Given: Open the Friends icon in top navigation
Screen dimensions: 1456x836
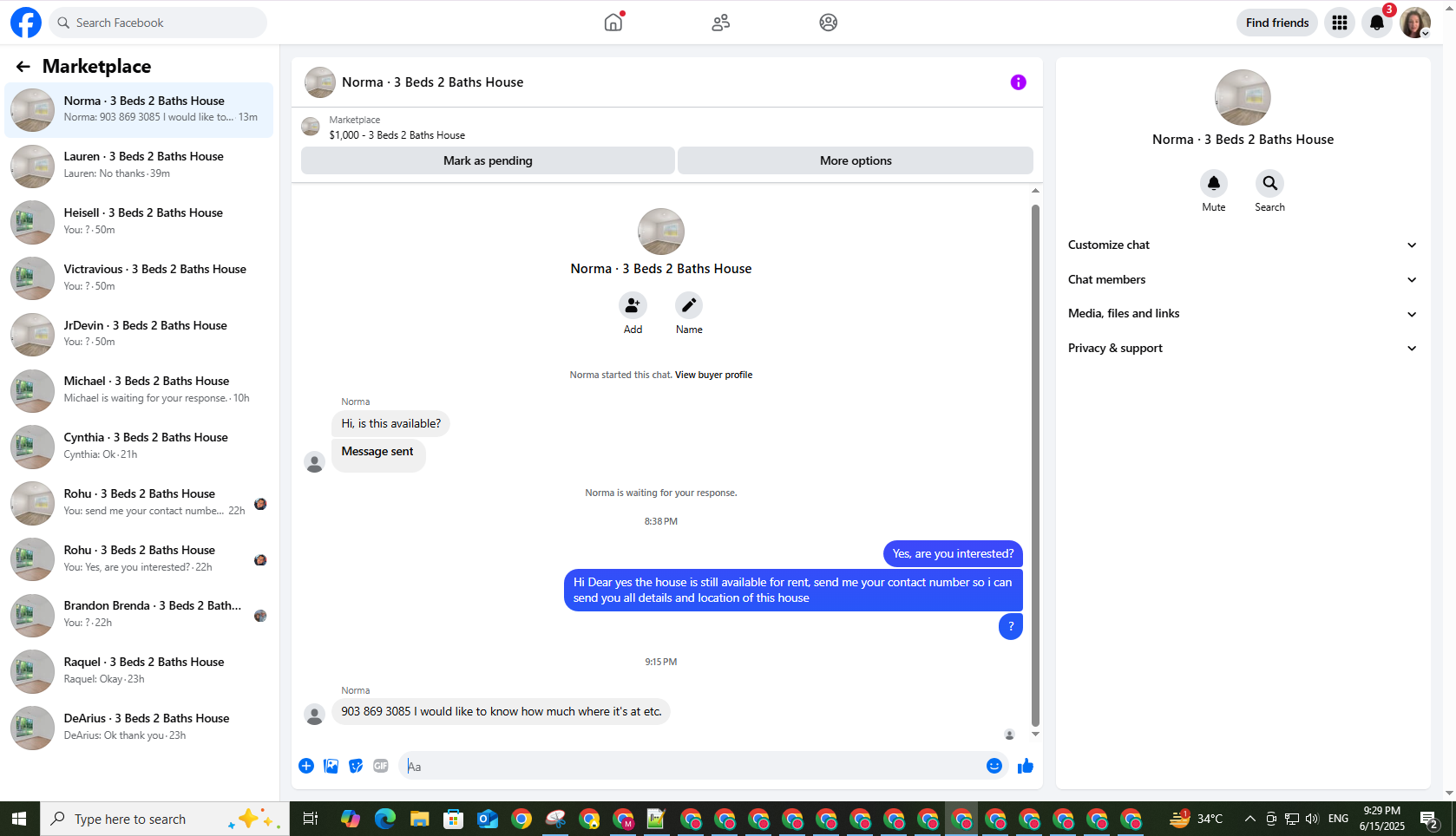Looking at the screenshot, I should click(721, 23).
